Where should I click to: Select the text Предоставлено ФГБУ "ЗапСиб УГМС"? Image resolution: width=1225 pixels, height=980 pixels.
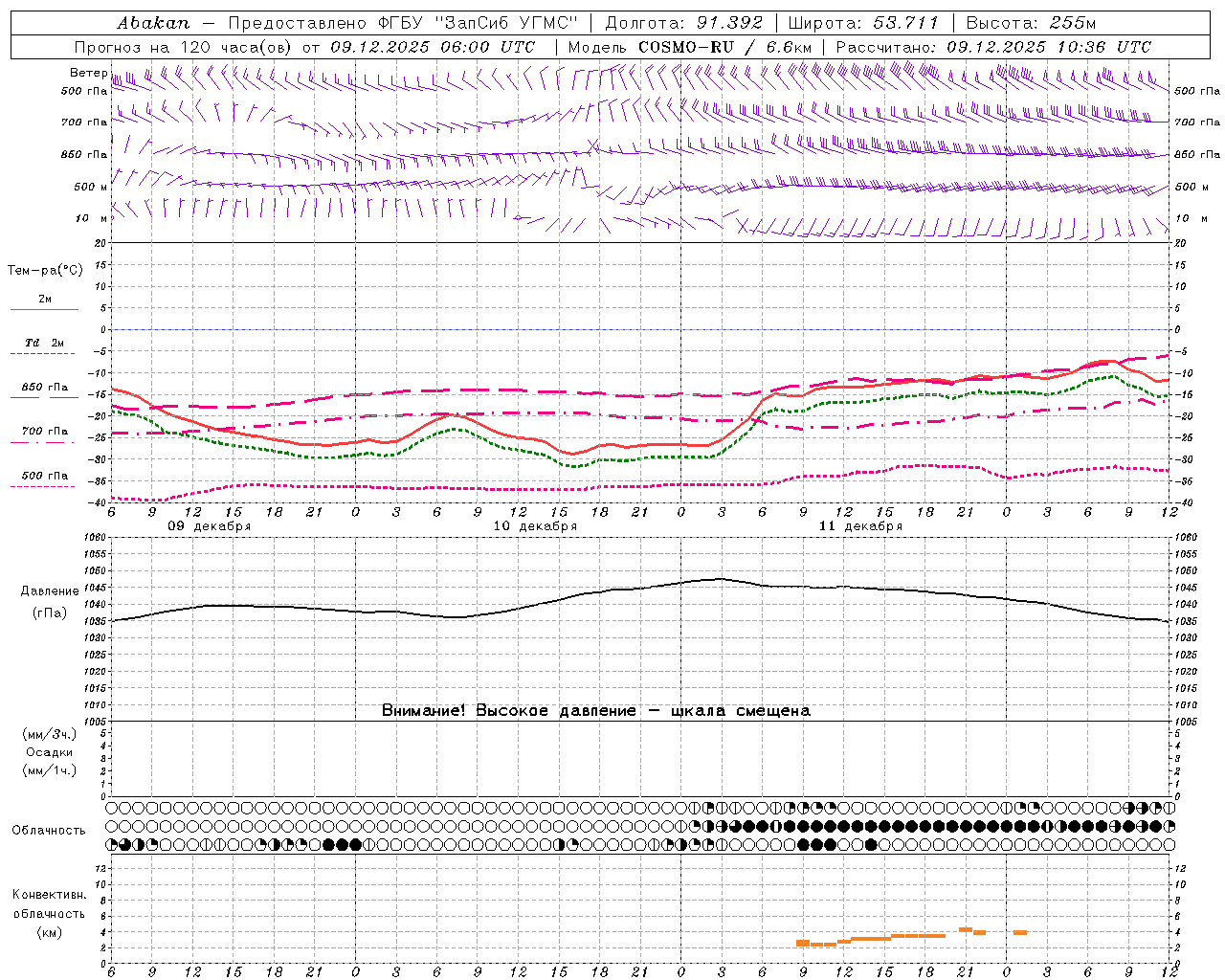(x=402, y=23)
